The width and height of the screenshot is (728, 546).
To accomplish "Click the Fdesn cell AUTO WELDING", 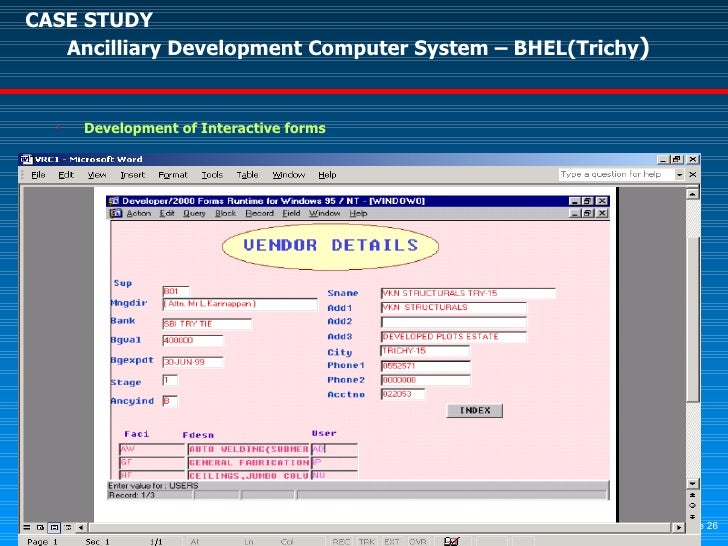I will point(248,449).
